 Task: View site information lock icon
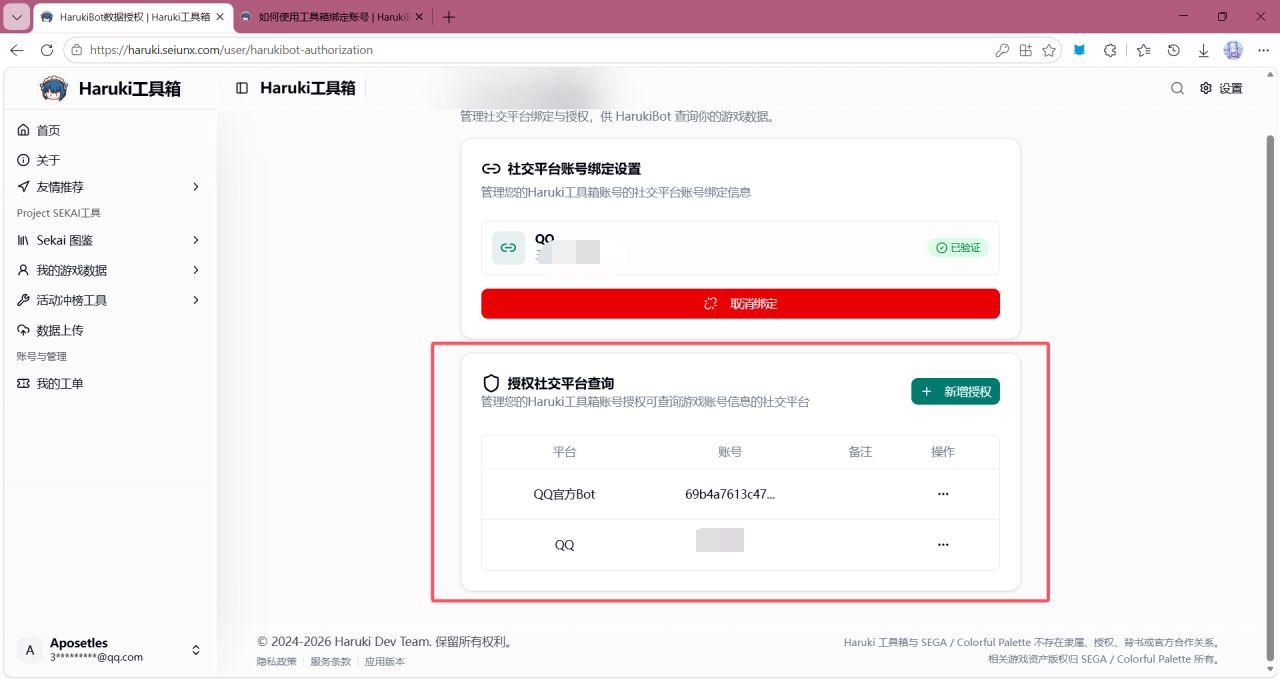click(x=77, y=50)
